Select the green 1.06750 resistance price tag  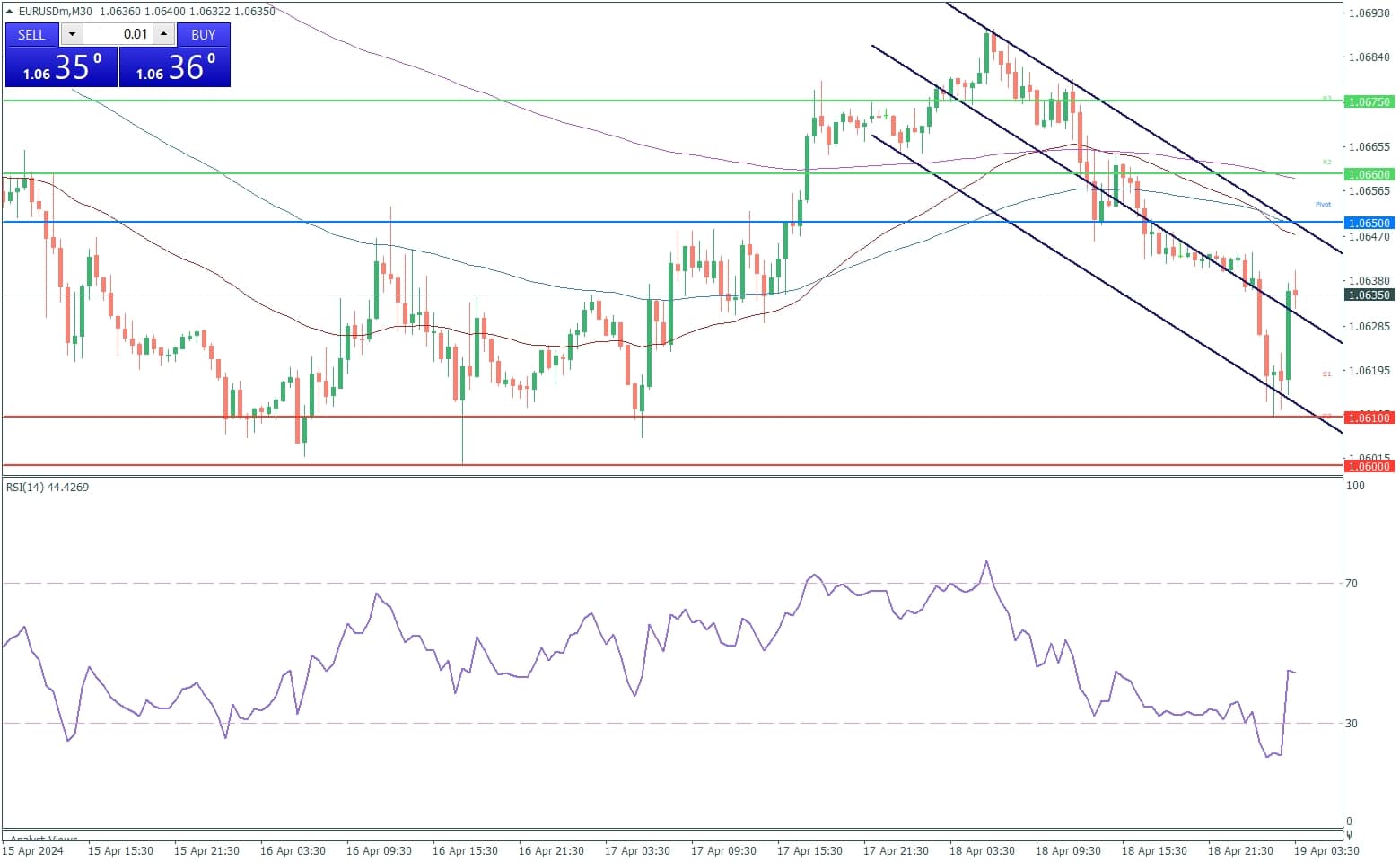click(x=1369, y=101)
